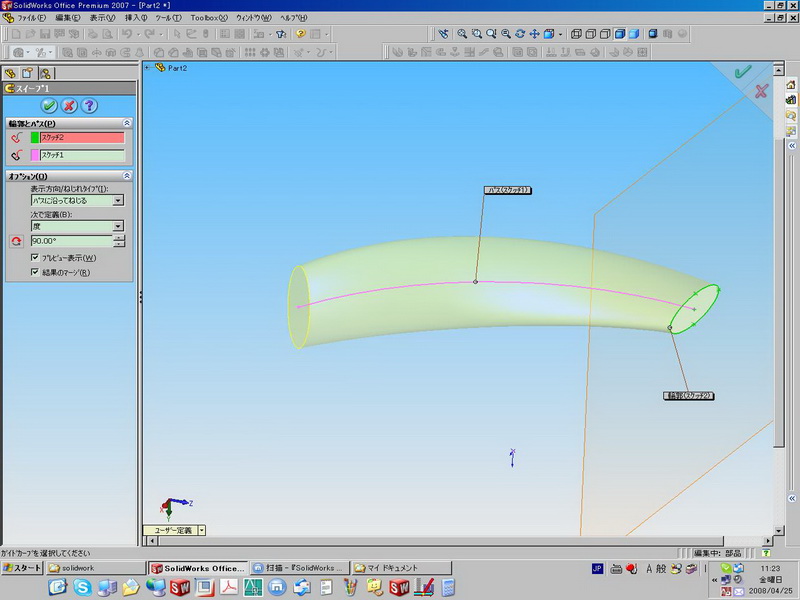Viewport: 800px width, 600px height.
Task: Click the profile field containing スケッチ2
Action: [82, 137]
